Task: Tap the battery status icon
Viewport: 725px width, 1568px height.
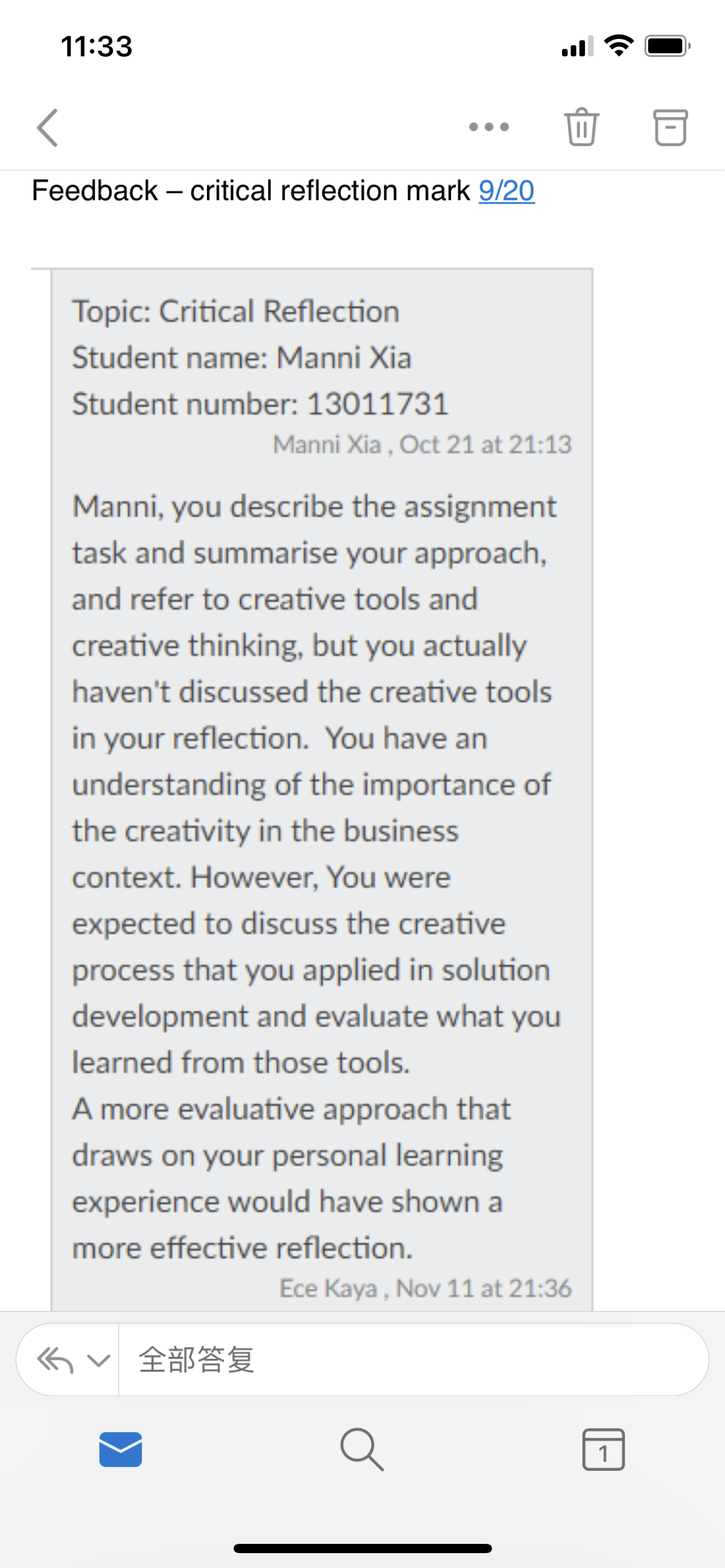Action: [x=667, y=46]
